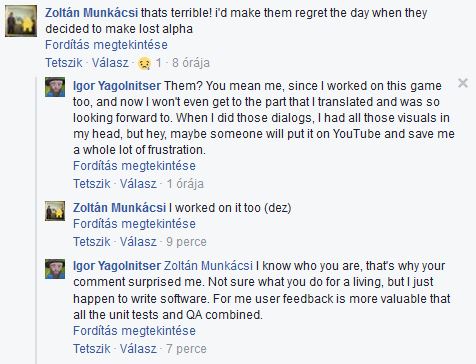This screenshot has height=364, width=476.
Task: View translation of Igor's last reply
Action: 134,331
